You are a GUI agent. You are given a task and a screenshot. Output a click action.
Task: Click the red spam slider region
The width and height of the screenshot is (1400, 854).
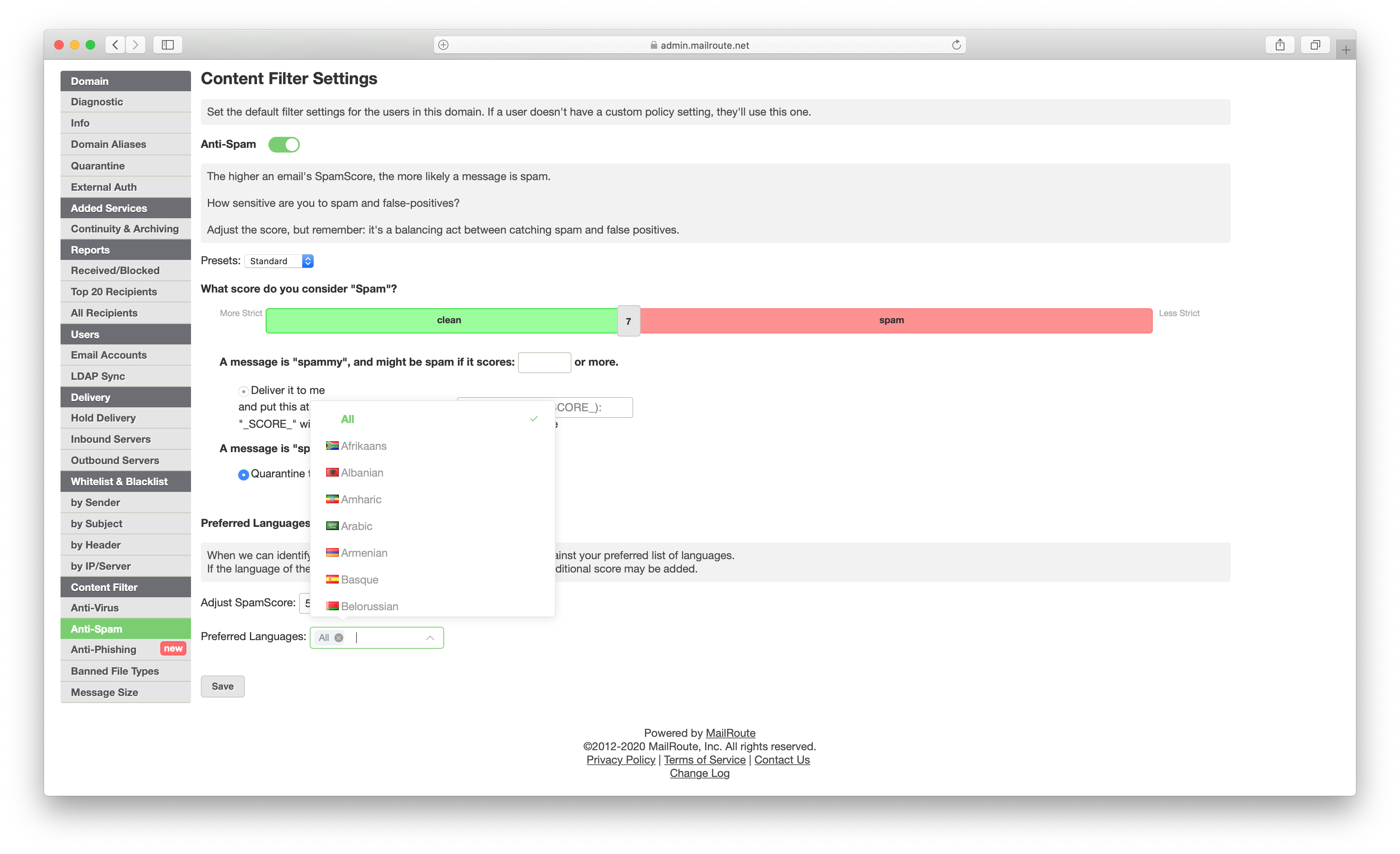tap(896, 321)
